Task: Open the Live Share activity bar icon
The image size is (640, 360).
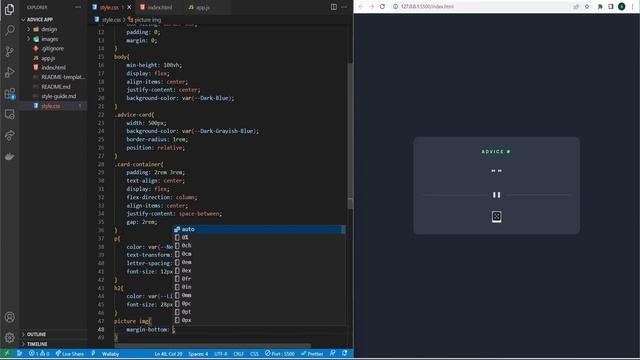Action: click(x=9, y=136)
